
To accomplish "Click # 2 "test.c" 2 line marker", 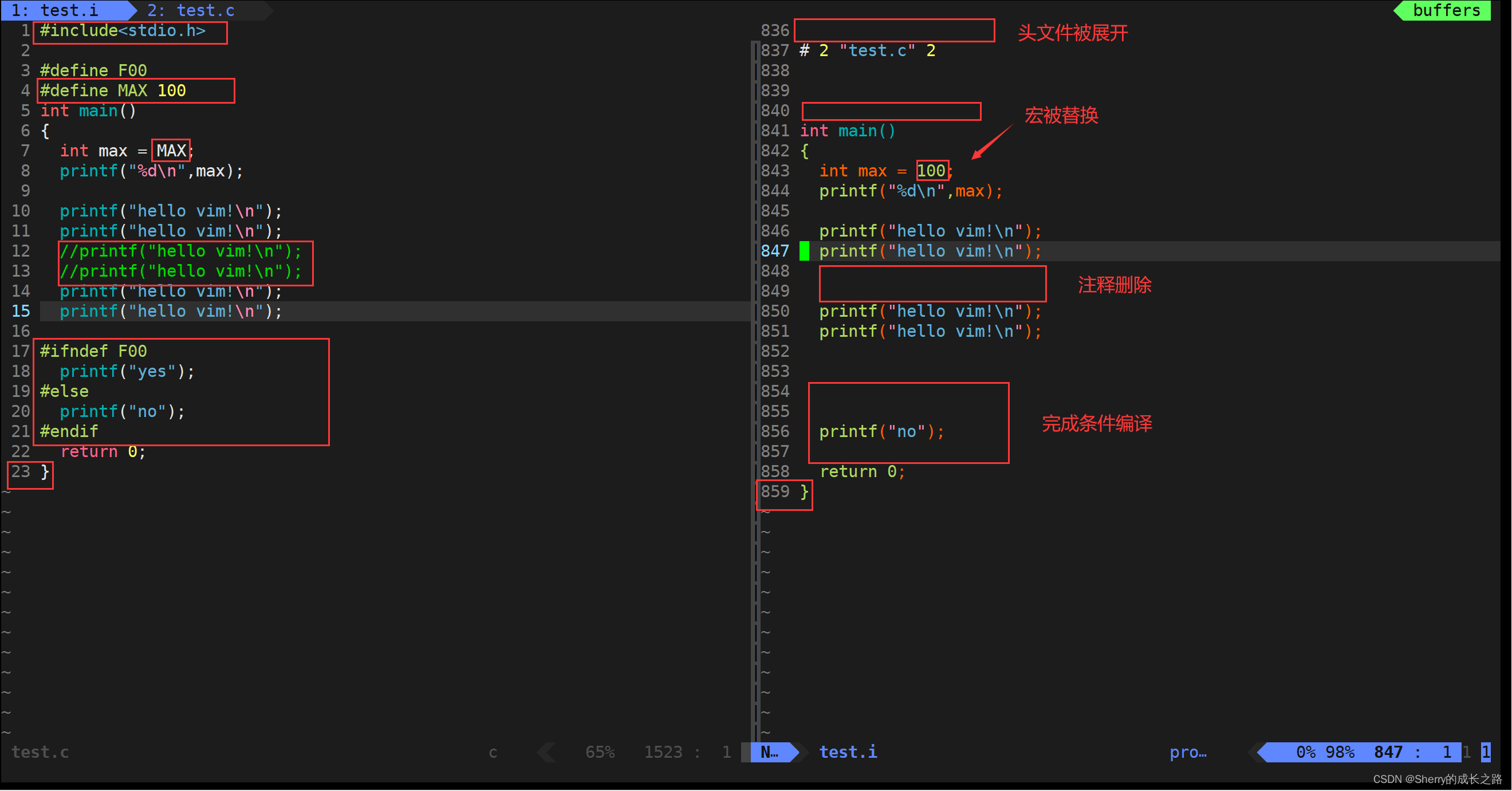I will click(x=868, y=50).
